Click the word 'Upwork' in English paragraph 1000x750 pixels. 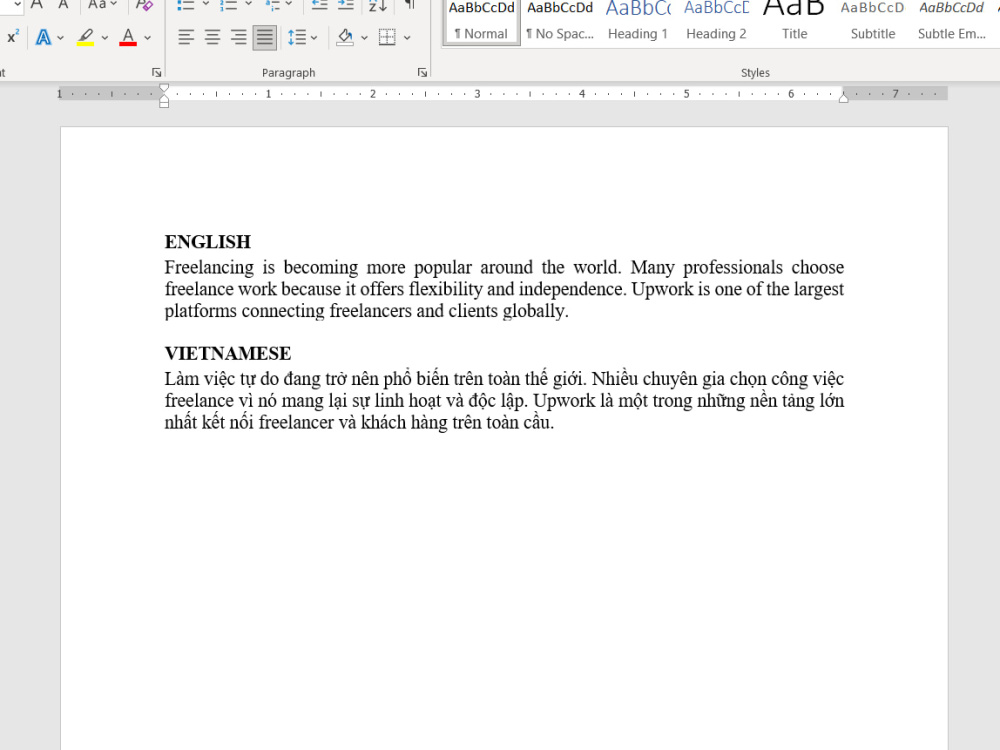click(x=662, y=290)
